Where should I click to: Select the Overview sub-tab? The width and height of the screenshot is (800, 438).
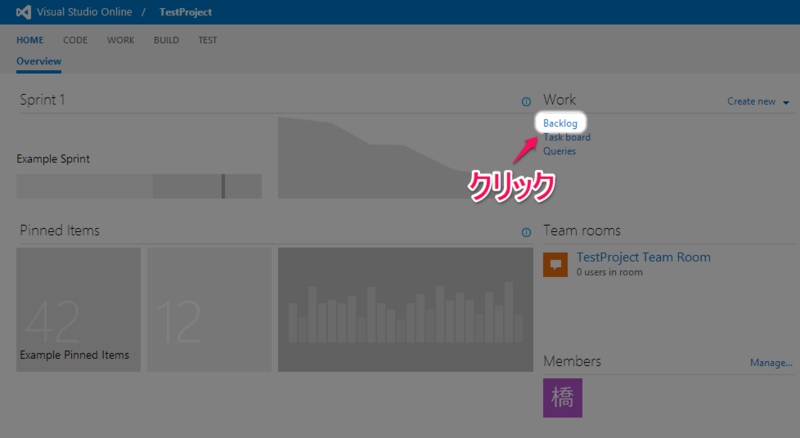pos(39,61)
